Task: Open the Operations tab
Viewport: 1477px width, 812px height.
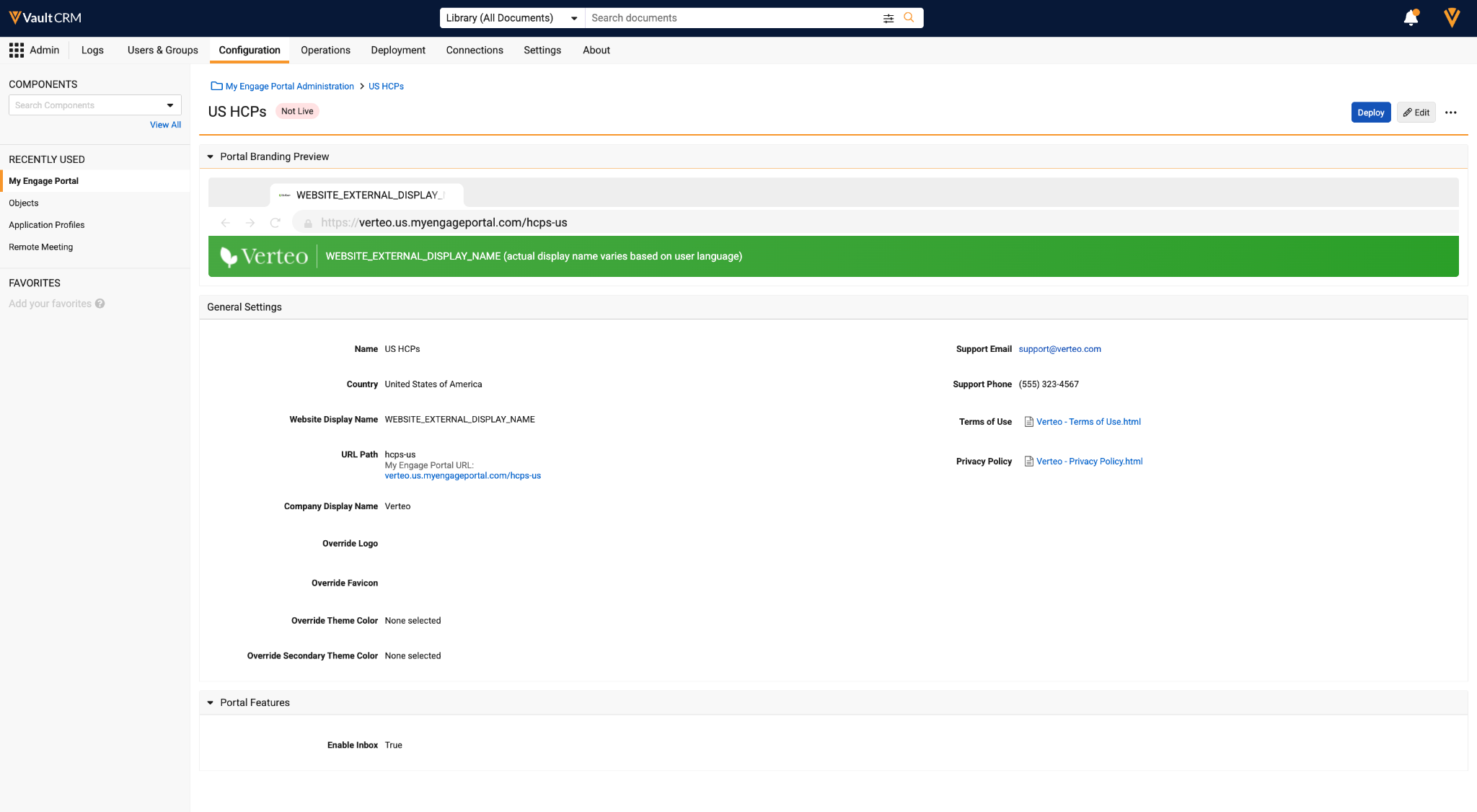Action: coord(325,50)
